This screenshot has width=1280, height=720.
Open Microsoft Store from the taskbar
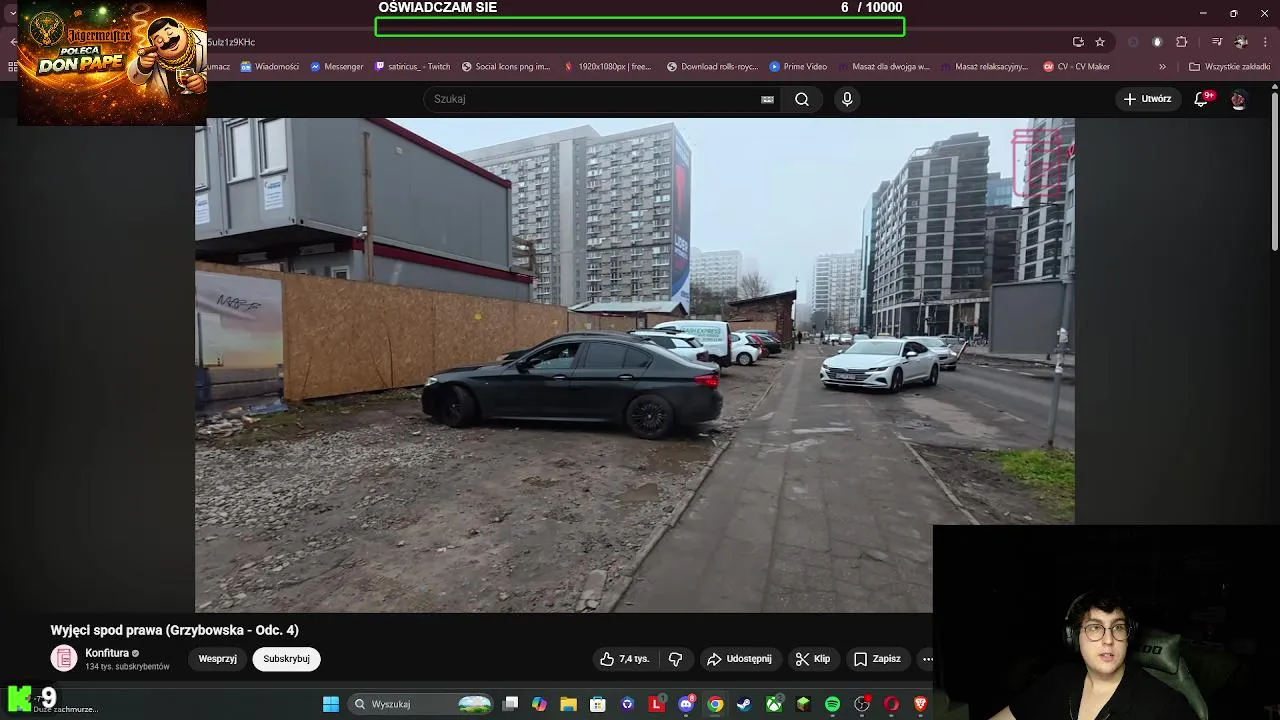(x=598, y=704)
